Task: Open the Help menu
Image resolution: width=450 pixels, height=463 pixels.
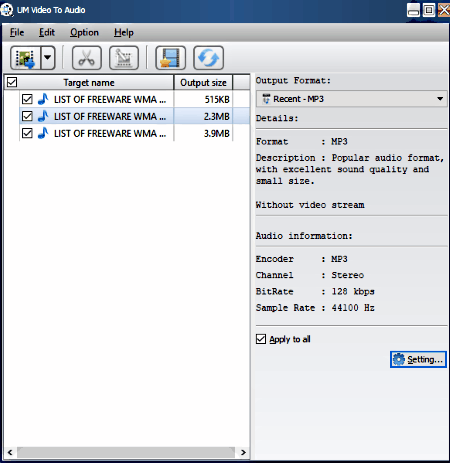Action: [124, 32]
